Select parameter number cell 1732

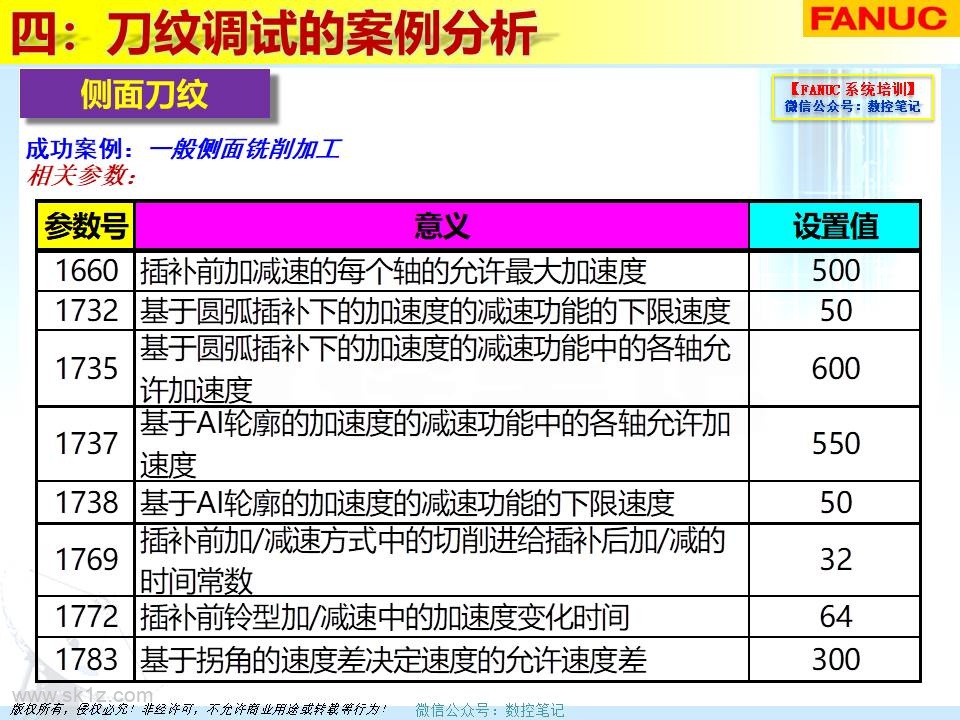coord(86,310)
